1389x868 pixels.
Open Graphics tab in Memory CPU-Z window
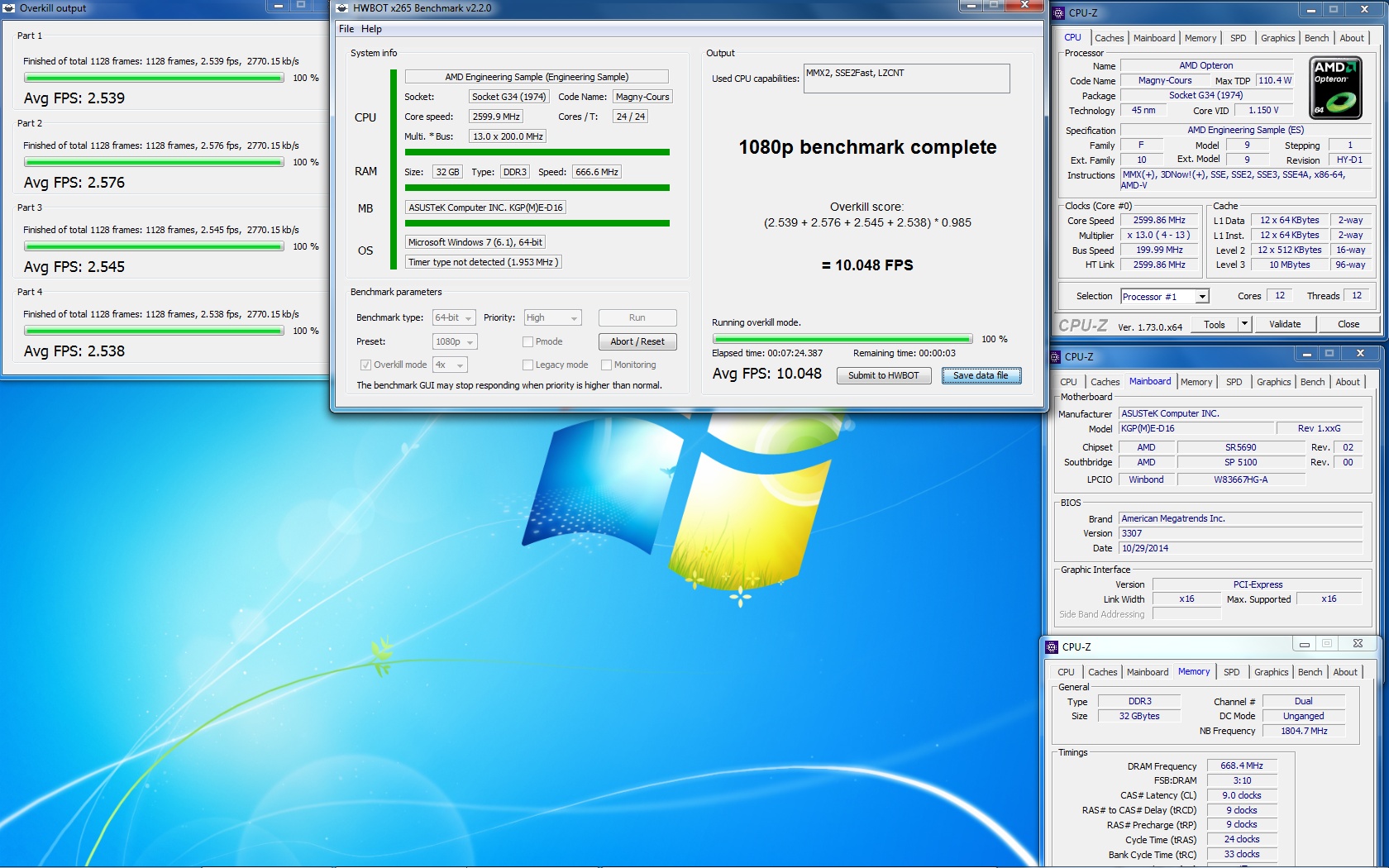point(1271,672)
